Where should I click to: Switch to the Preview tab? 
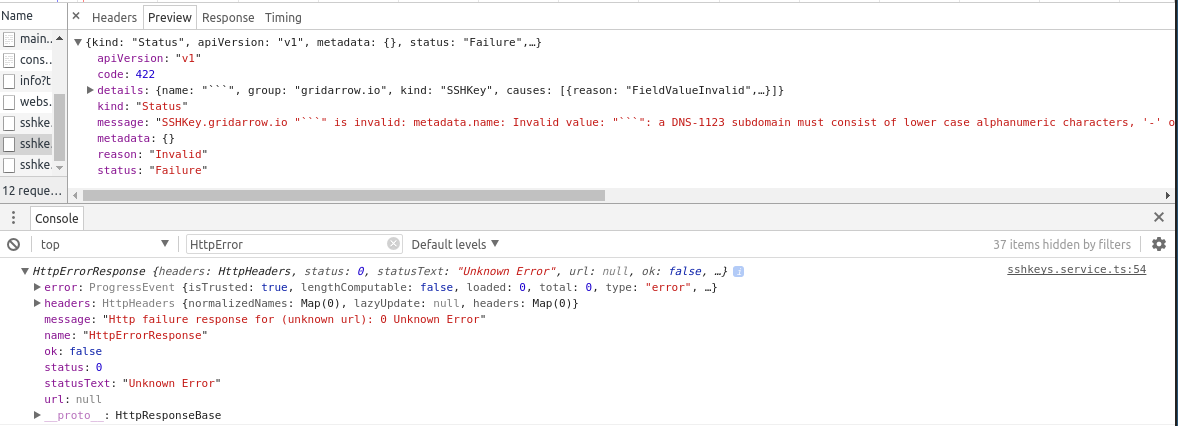pyautogui.click(x=170, y=17)
